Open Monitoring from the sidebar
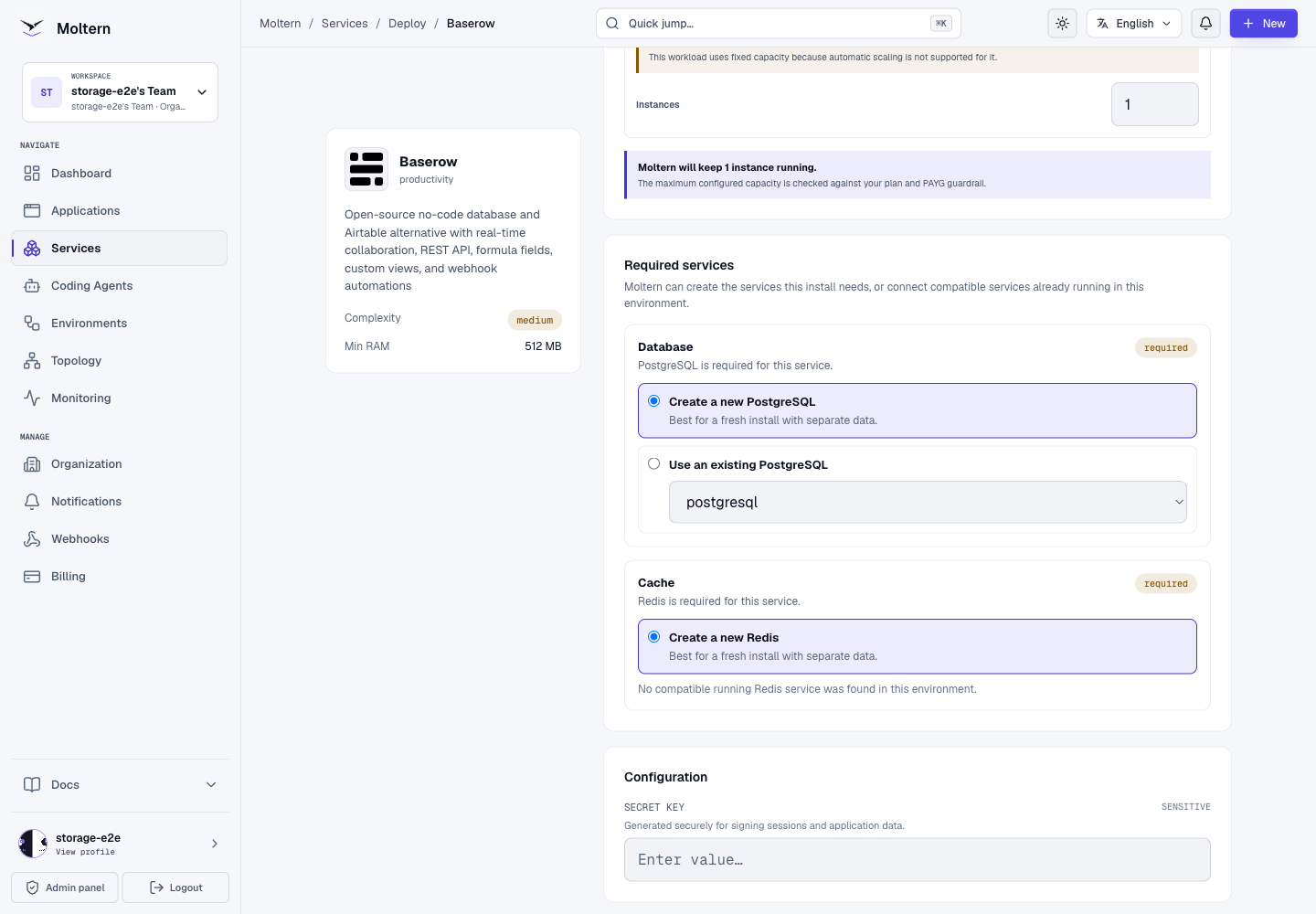The height and width of the screenshot is (914, 1316). point(119,399)
